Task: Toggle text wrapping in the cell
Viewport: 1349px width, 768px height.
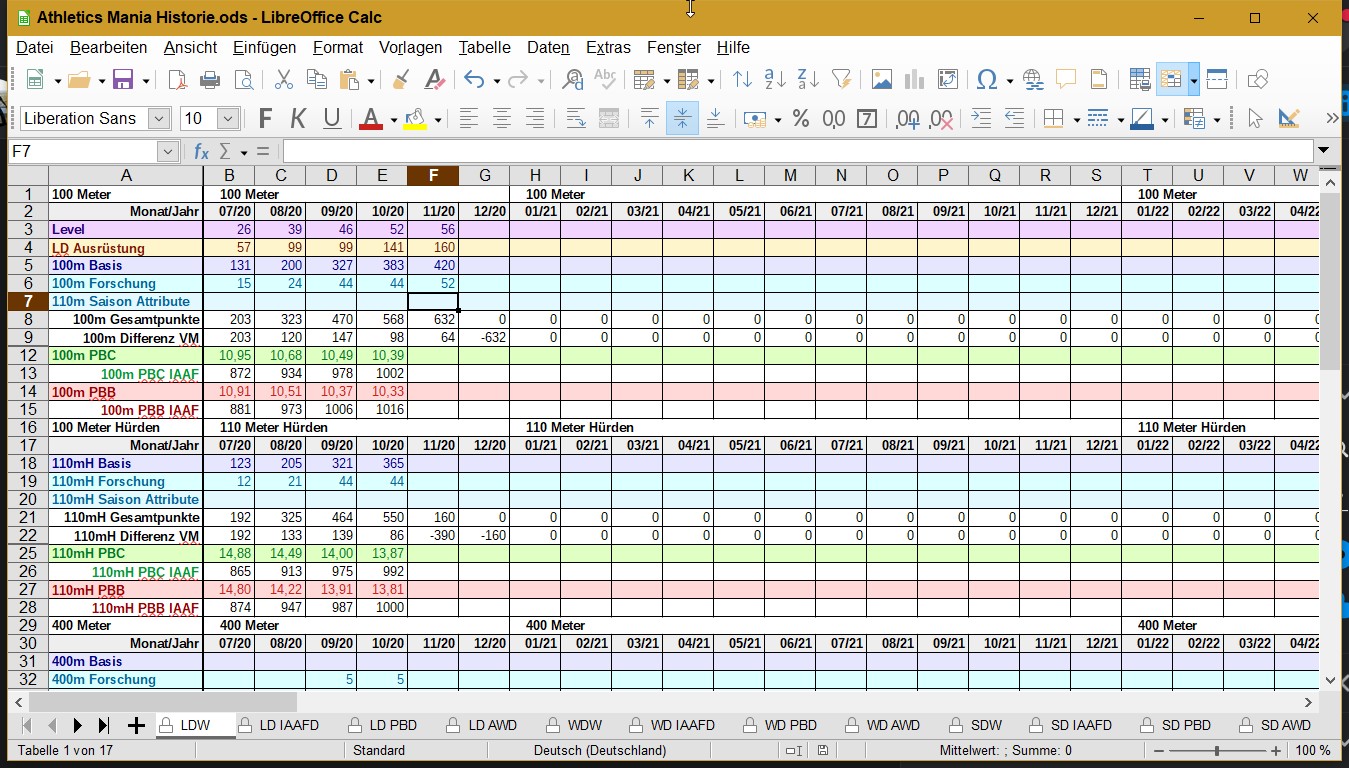Action: tap(575, 119)
